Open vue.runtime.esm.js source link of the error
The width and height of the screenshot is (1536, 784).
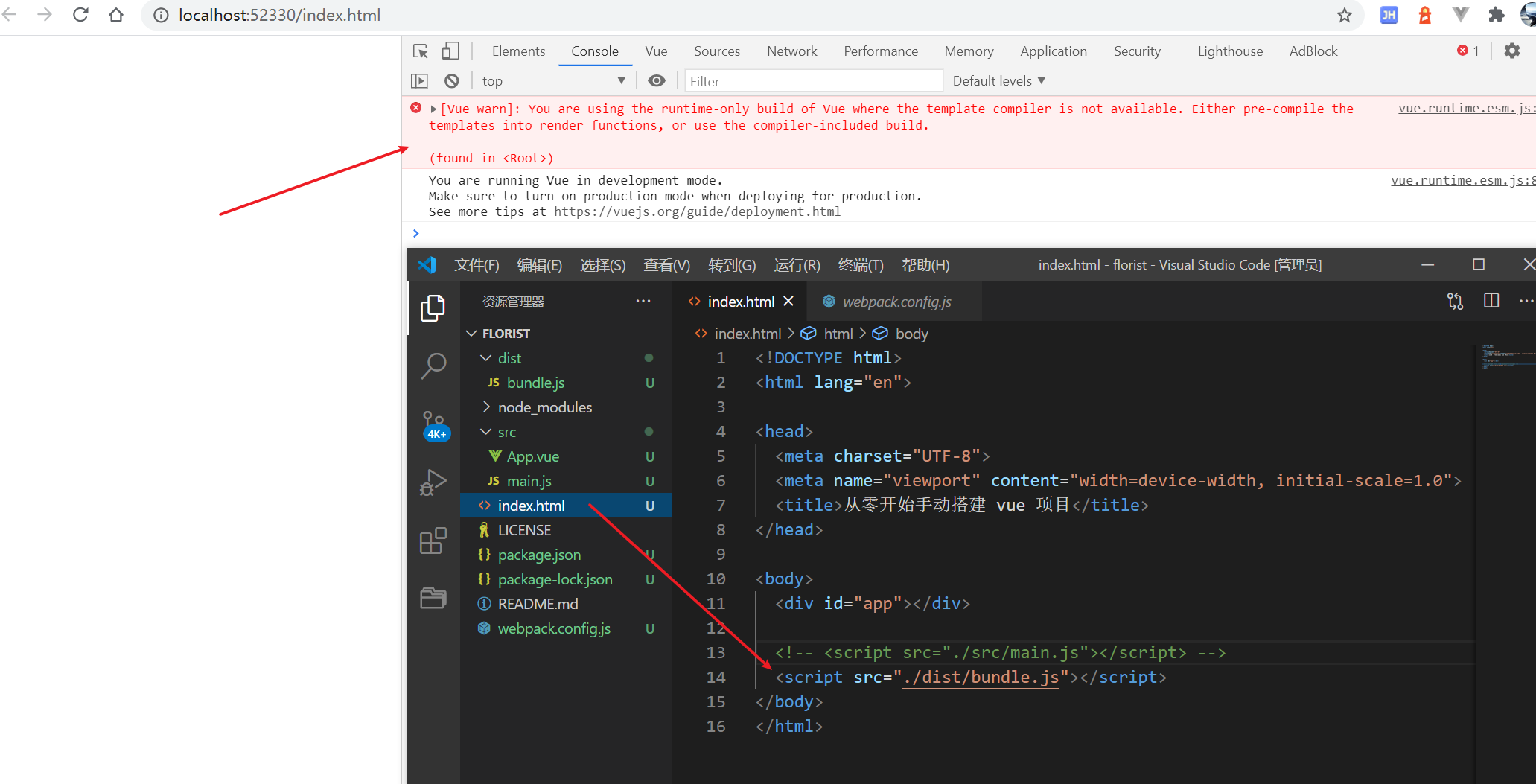[1465, 108]
